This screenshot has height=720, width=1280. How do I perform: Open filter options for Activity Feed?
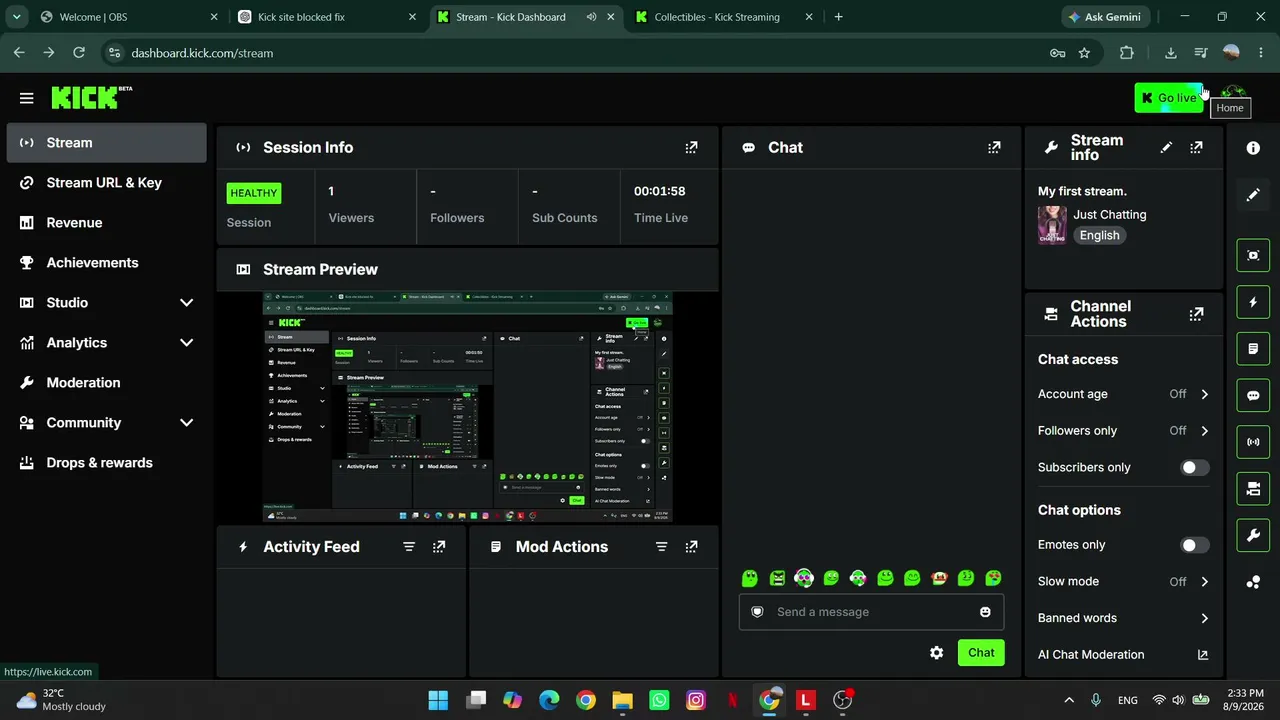[x=409, y=547]
